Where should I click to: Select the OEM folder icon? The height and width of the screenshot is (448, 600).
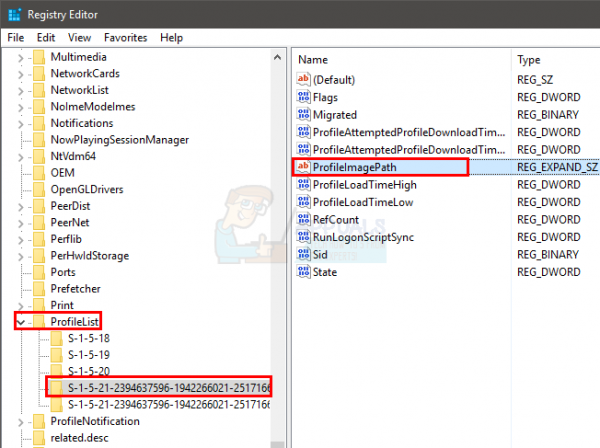pyautogui.click(x=39, y=173)
